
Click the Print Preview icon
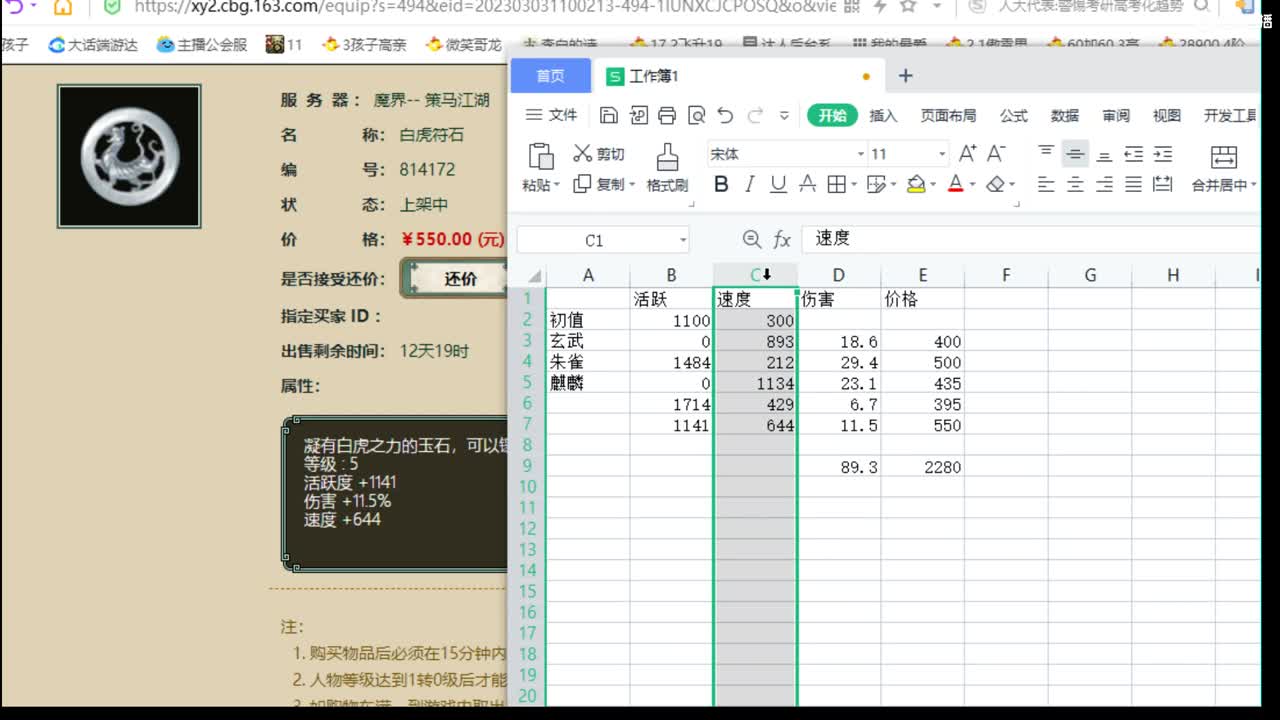(x=697, y=115)
